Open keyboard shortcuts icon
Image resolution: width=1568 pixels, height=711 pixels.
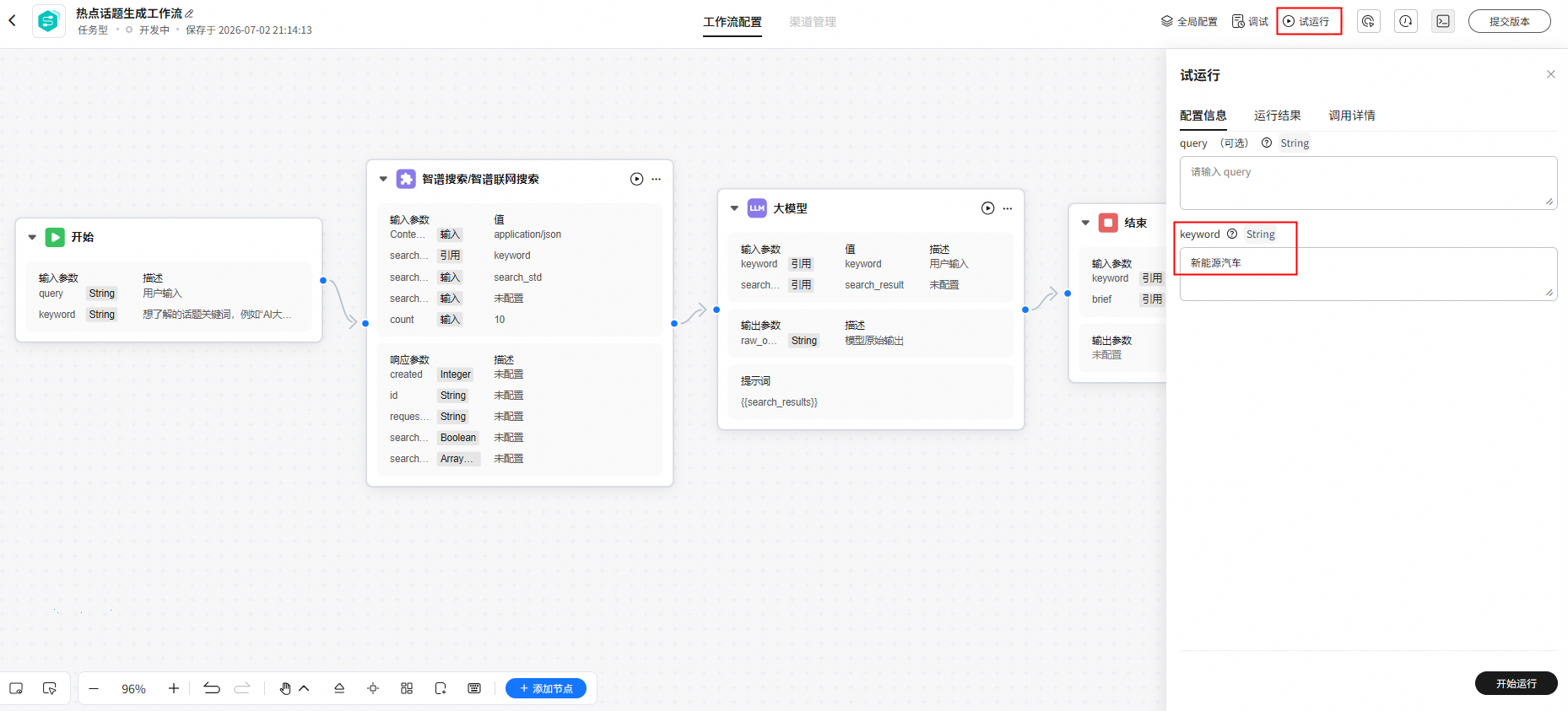(474, 688)
